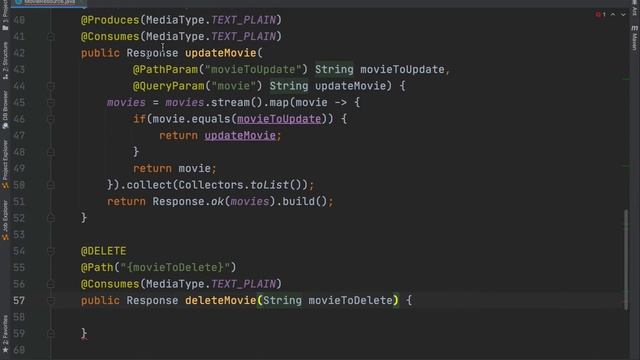Collapse the fold marker on line 44
640x360 pixels.
51,86
